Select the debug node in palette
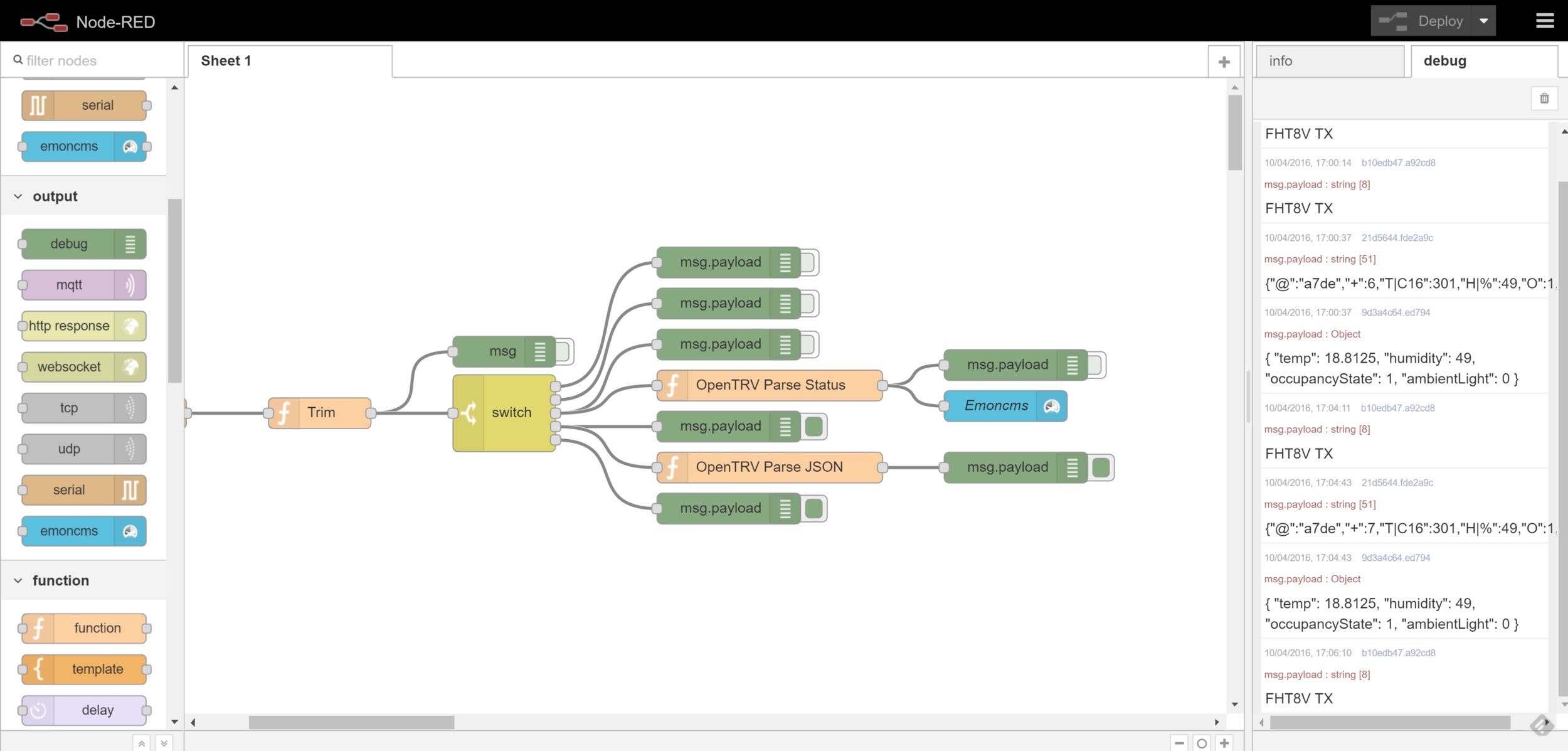 pos(83,244)
